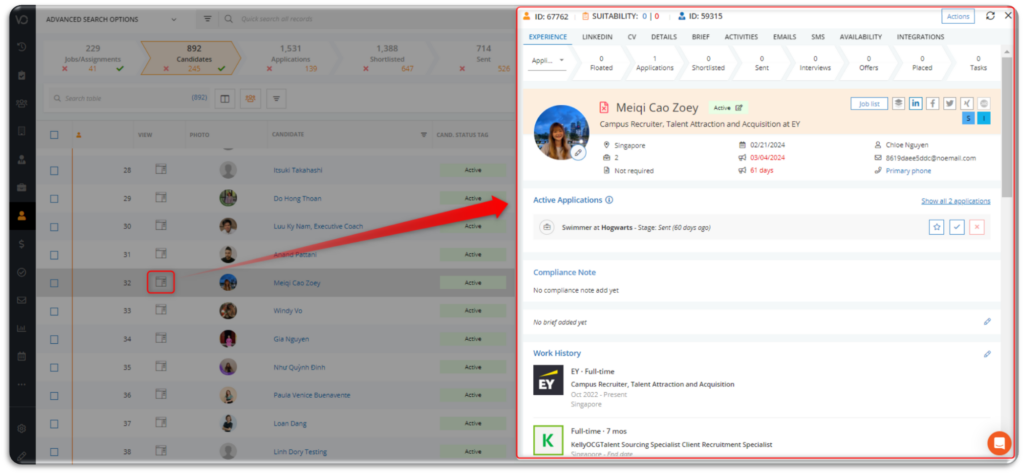Open the orange chat bubble widget
This screenshot has width=1024, height=474.
pos(998,442)
